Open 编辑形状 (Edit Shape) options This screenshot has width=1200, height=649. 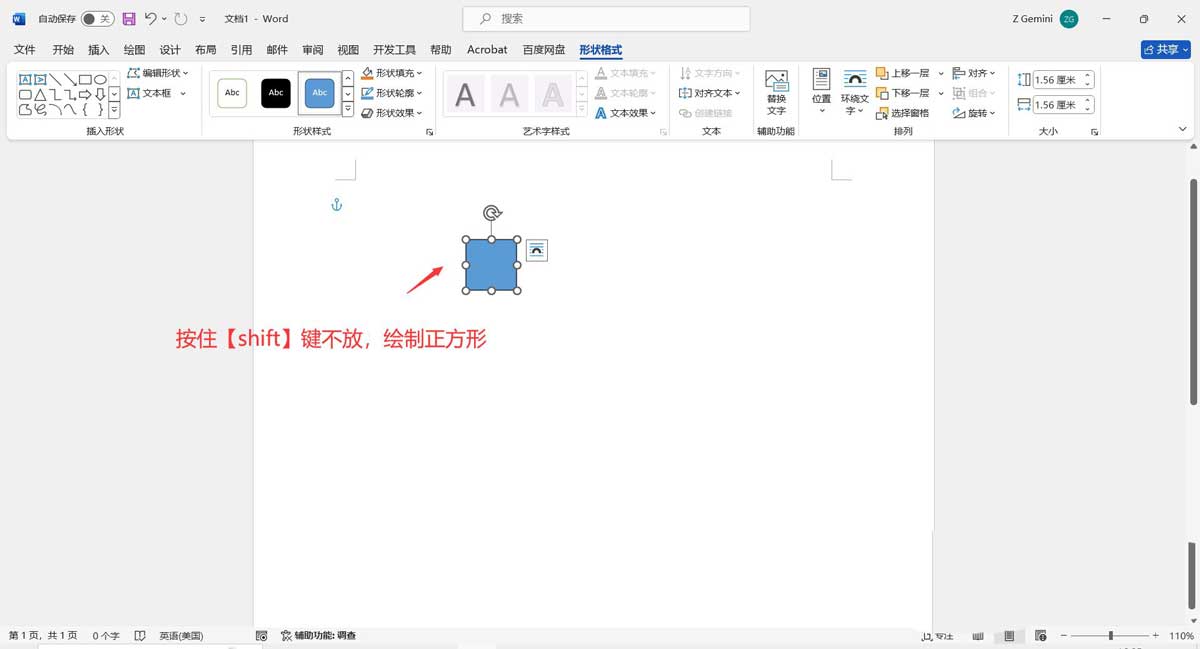pos(158,72)
